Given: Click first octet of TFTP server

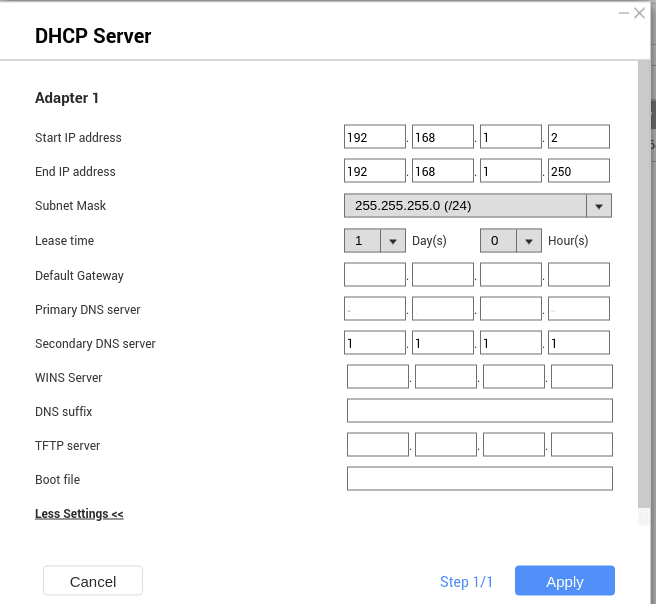Looking at the screenshot, I should [x=378, y=445].
